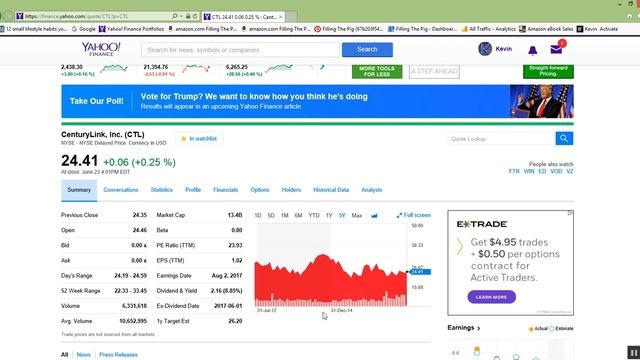Set chart range to 1D

(258, 216)
